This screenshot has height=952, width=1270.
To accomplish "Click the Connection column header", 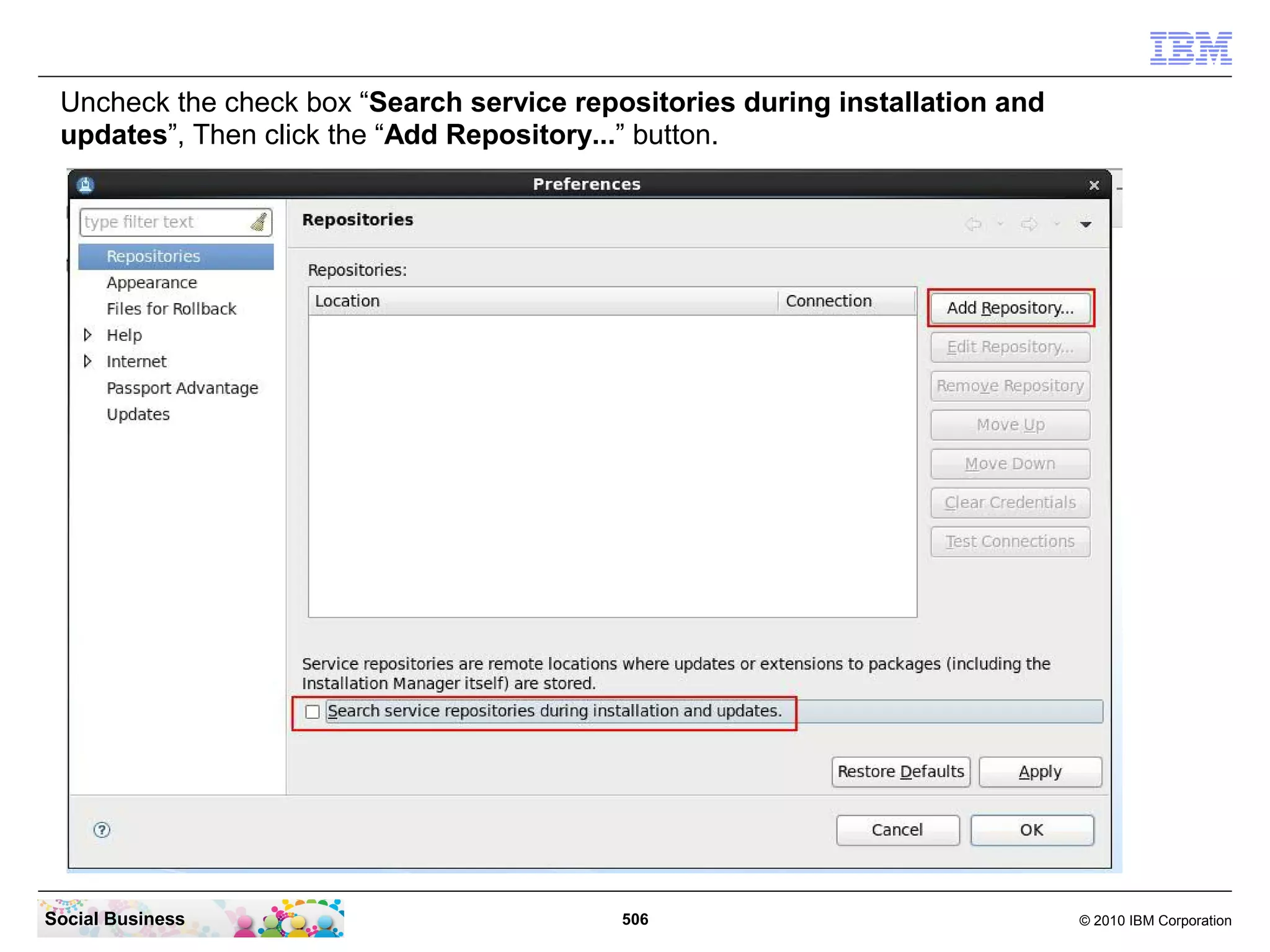I will point(847,301).
